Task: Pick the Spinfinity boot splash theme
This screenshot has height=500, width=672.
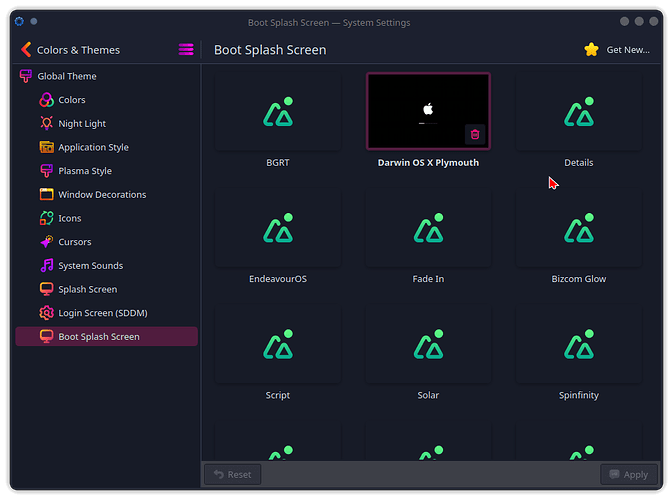Action: click(579, 344)
